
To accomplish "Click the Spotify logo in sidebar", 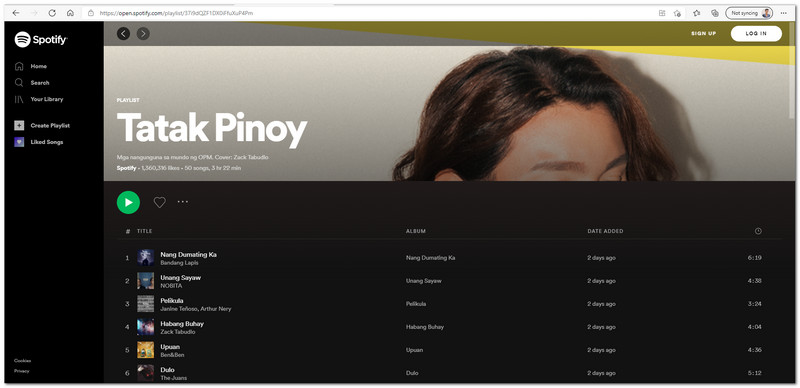I will (41, 39).
